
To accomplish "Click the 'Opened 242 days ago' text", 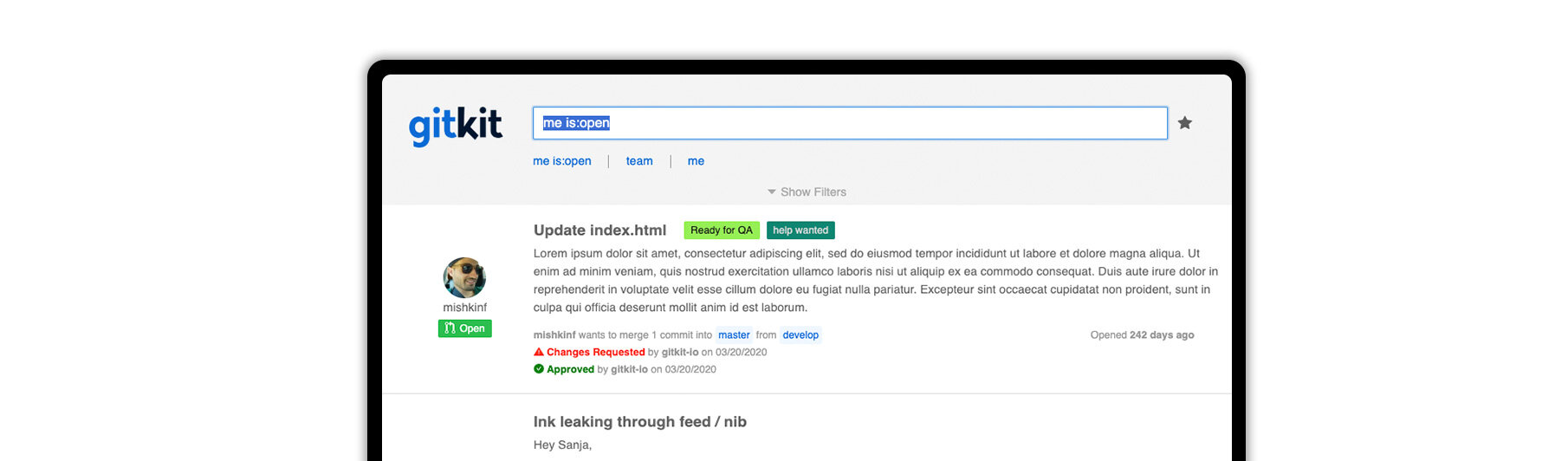I will click(1142, 335).
